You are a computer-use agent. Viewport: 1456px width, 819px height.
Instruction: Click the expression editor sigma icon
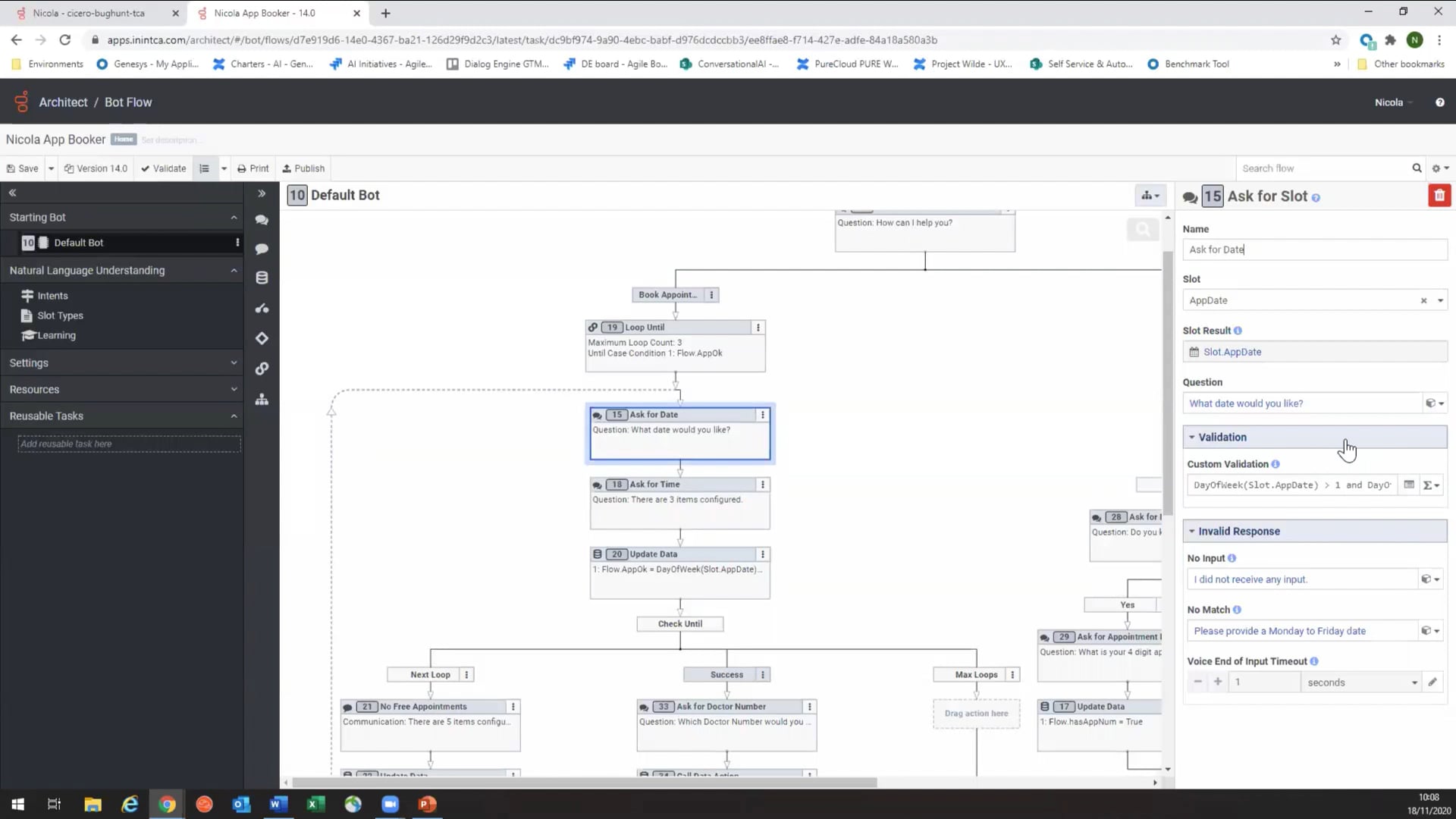(1428, 485)
